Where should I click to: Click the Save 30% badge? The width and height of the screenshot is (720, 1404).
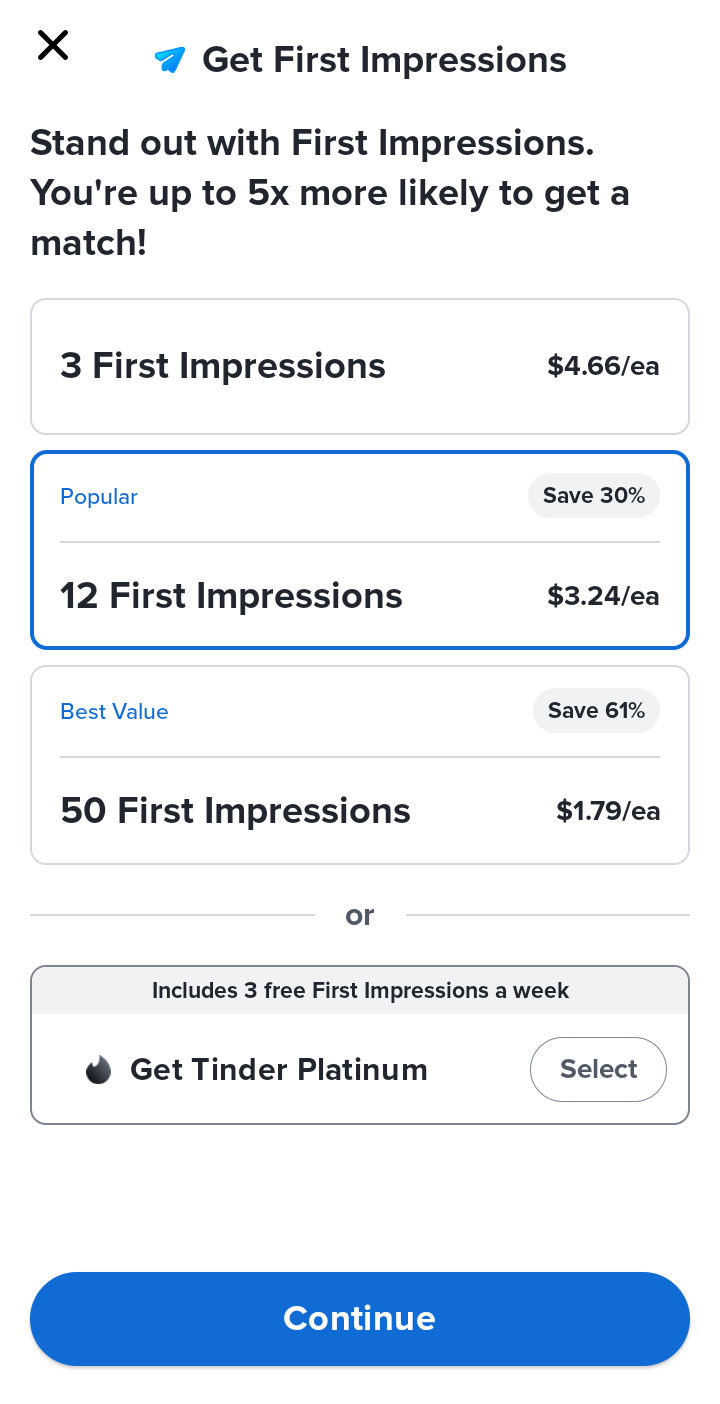[594, 495]
